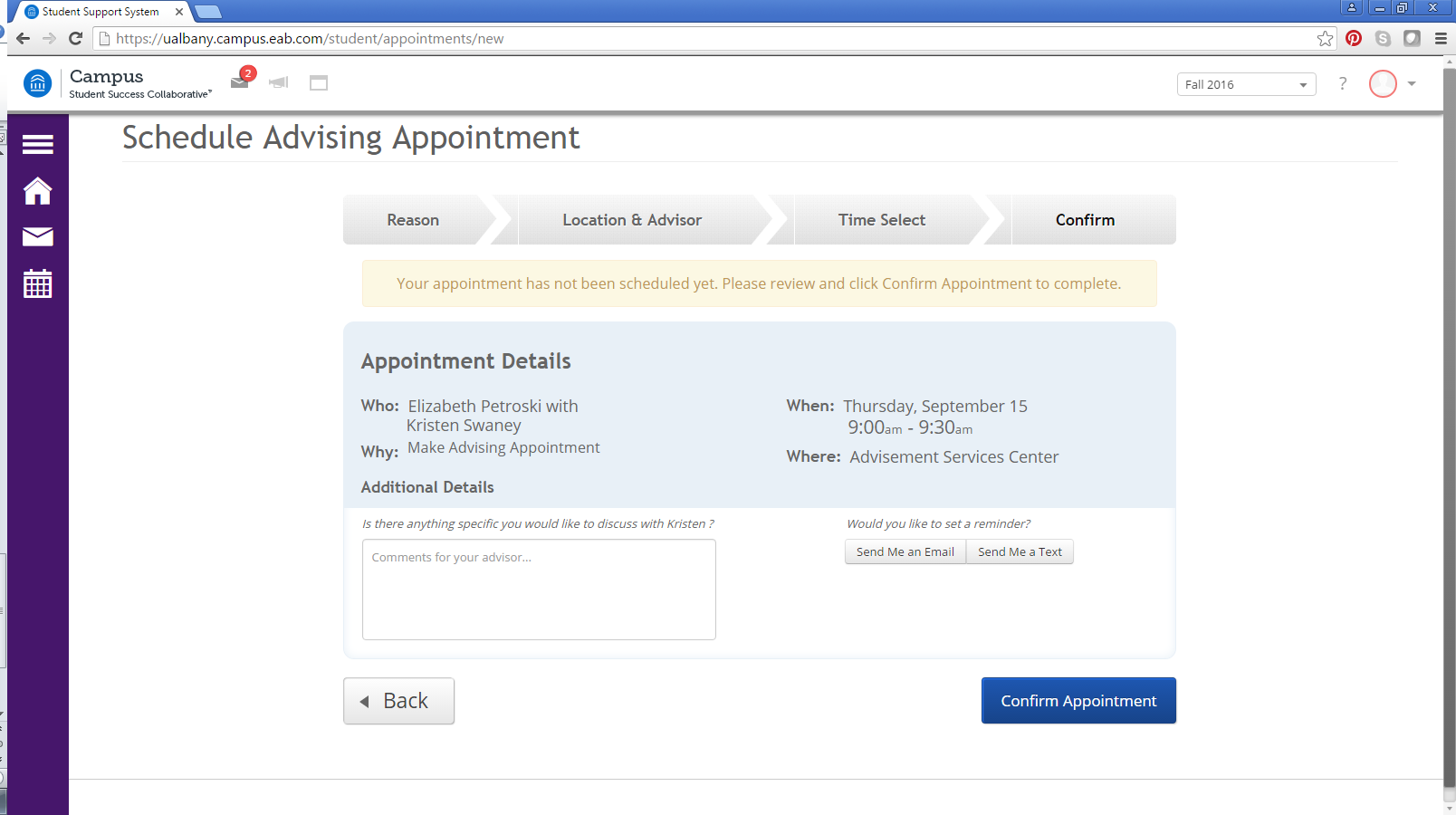Click Confirm Appointment to finish scheduling
This screenshot has height=815, width=1456.
click(1078, 700)
